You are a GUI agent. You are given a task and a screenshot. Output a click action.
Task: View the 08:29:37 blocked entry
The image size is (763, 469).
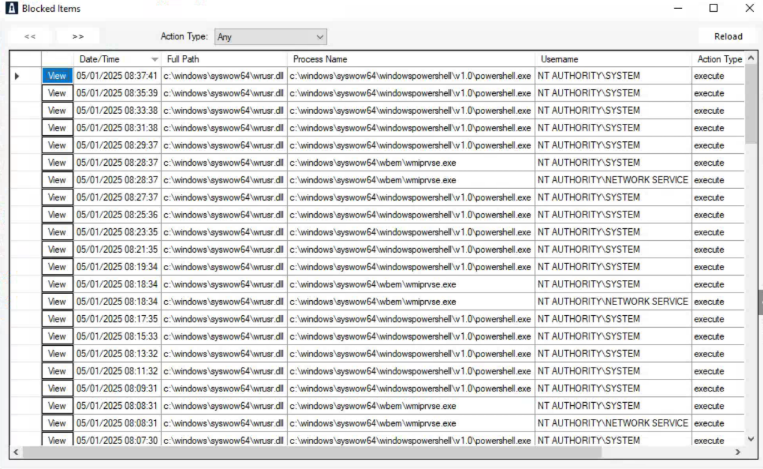pyautogui.click(x=57, y=145)
